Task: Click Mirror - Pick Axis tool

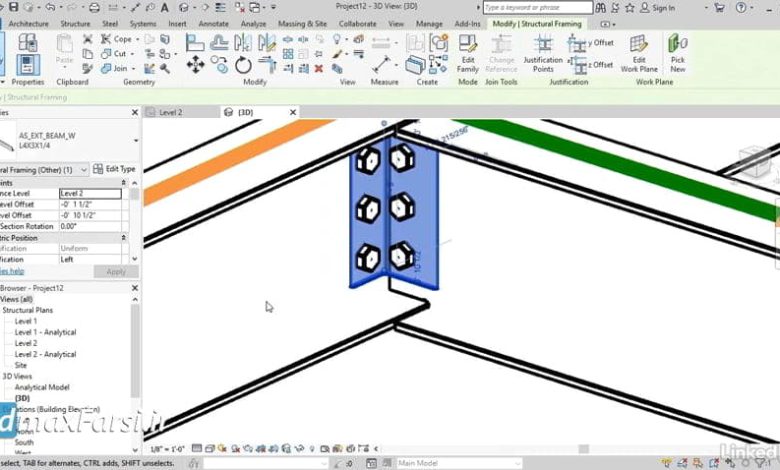Action: tap(243, 43)
